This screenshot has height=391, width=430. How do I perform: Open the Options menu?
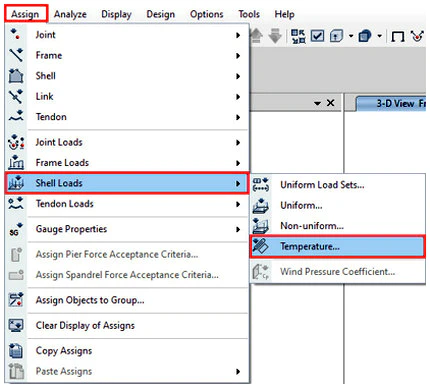pyautogui.click(x=206, y=14)
